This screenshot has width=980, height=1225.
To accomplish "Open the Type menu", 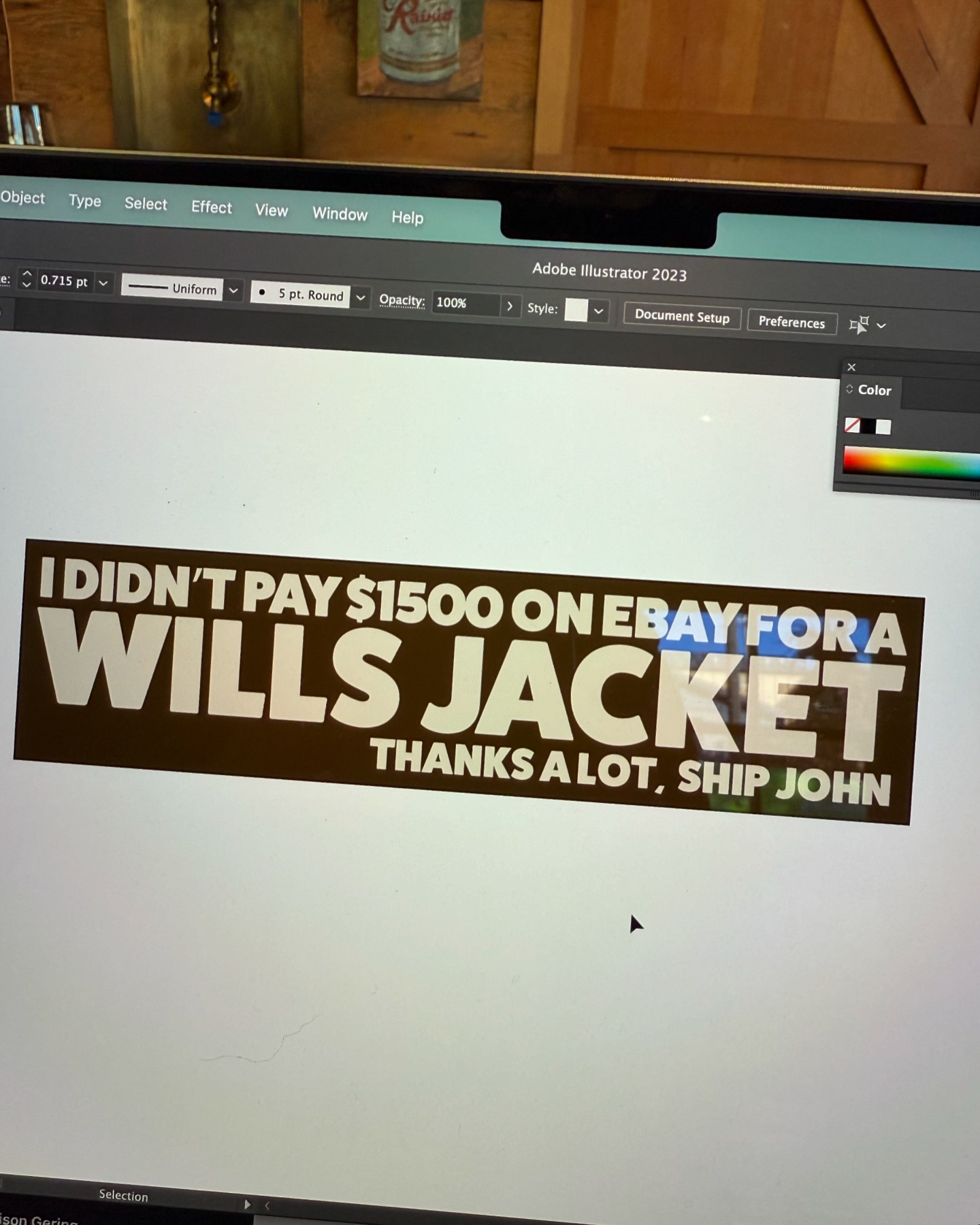I will pyautogui.click(x=84, y=201).
